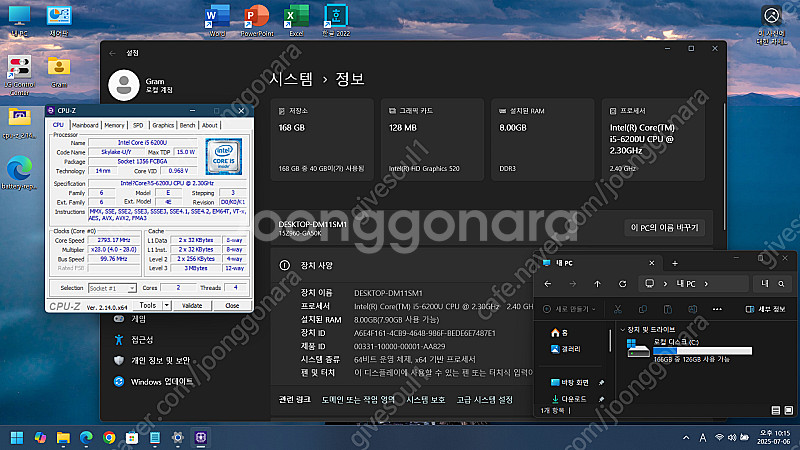
Task: Show hidden tray icons chevron
Action: pyautogui.click(x=686, y=438)
